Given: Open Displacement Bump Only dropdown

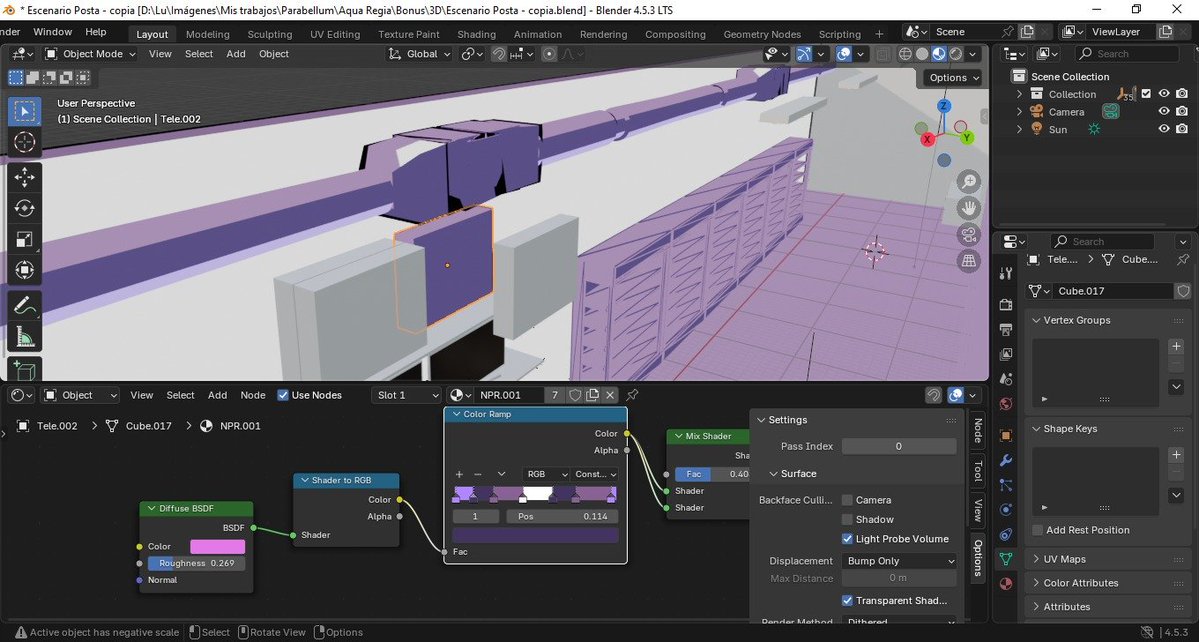Looking at the screenshot, I should (x=899, y=561).
